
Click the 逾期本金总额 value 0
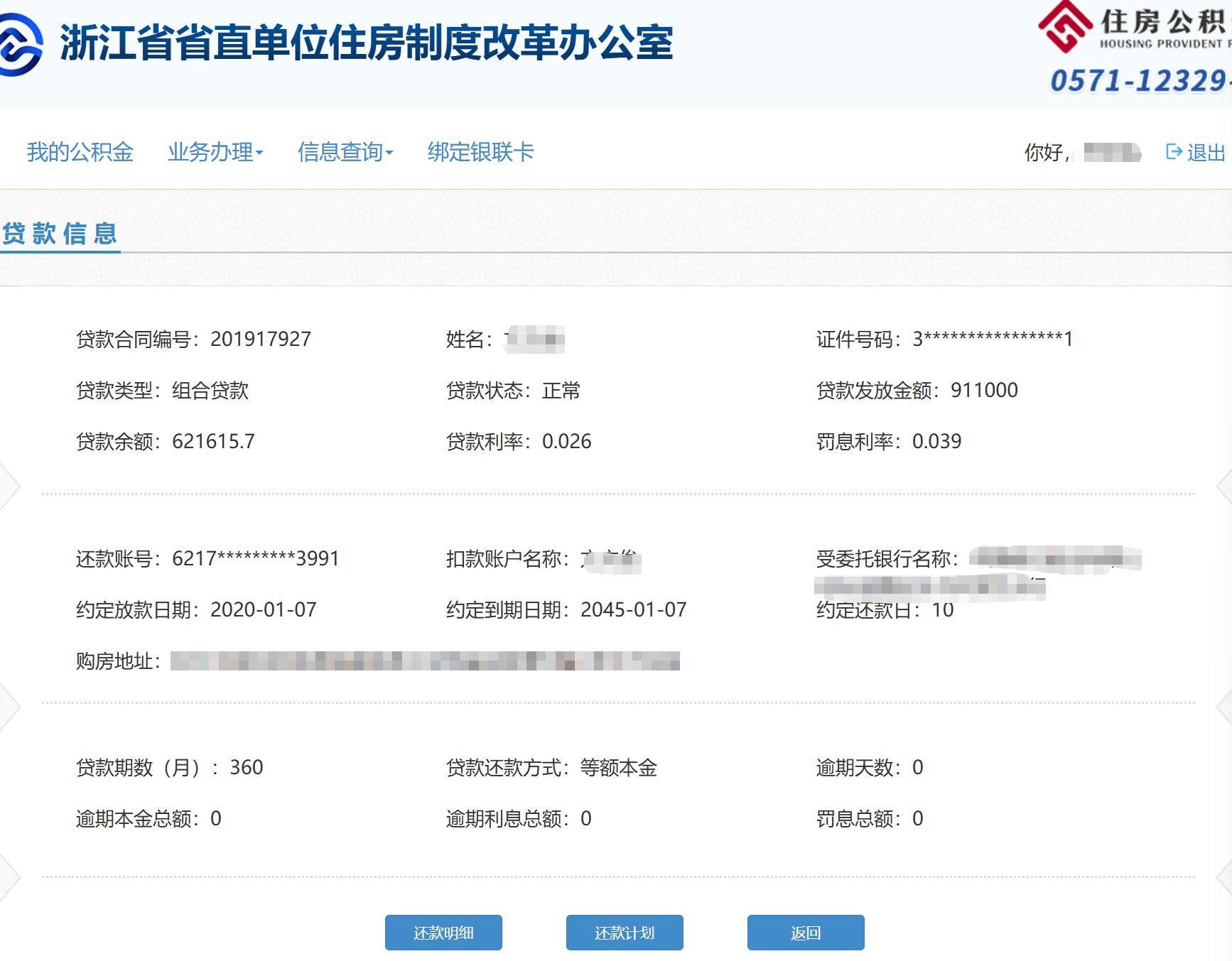click(216, 818)
